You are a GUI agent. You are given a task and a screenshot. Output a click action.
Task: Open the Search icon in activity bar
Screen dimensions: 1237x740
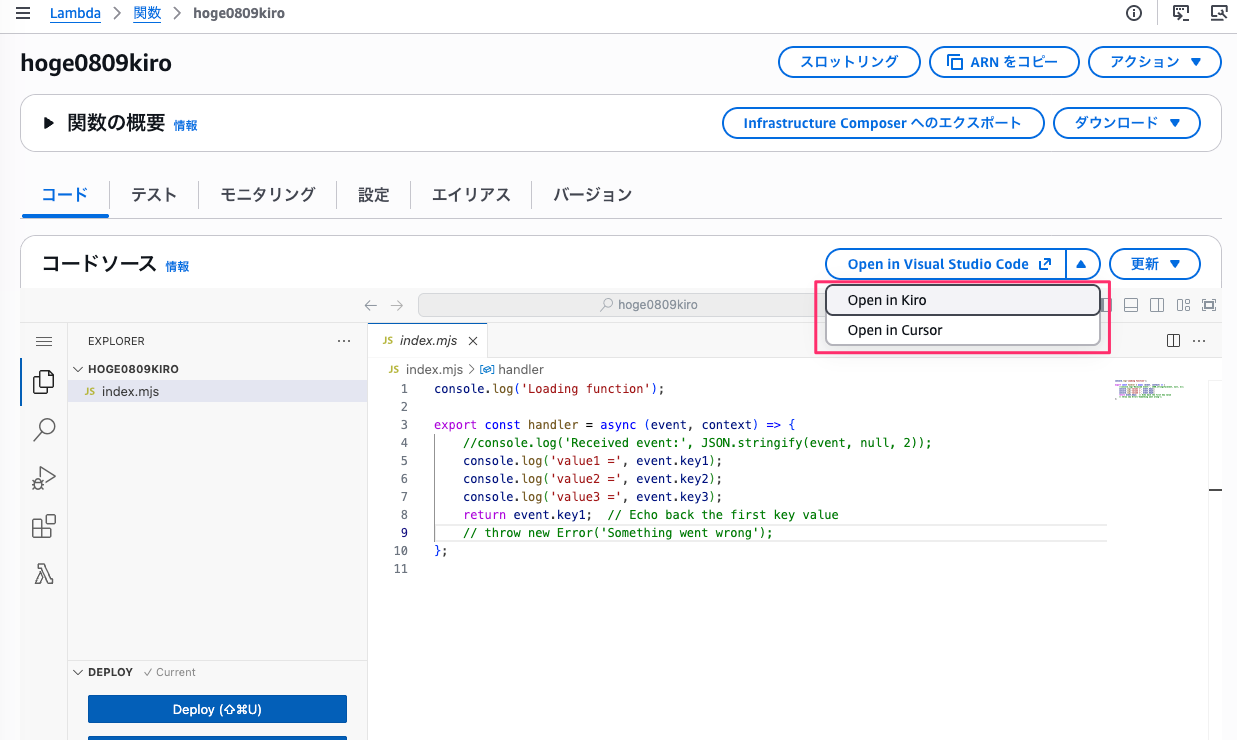click(x=44, y=430)
